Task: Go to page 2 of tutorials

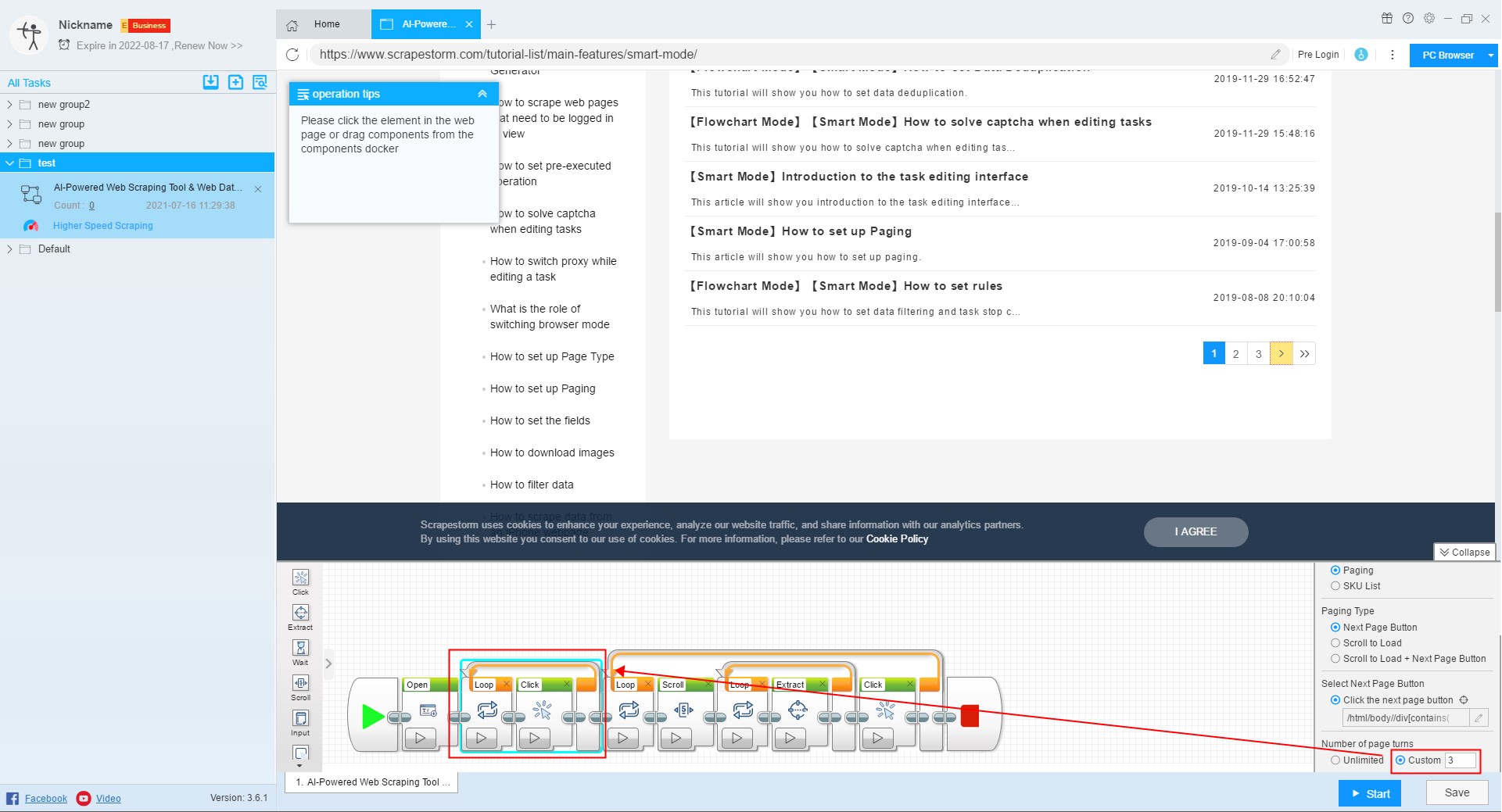Action: coord(1236,354)
